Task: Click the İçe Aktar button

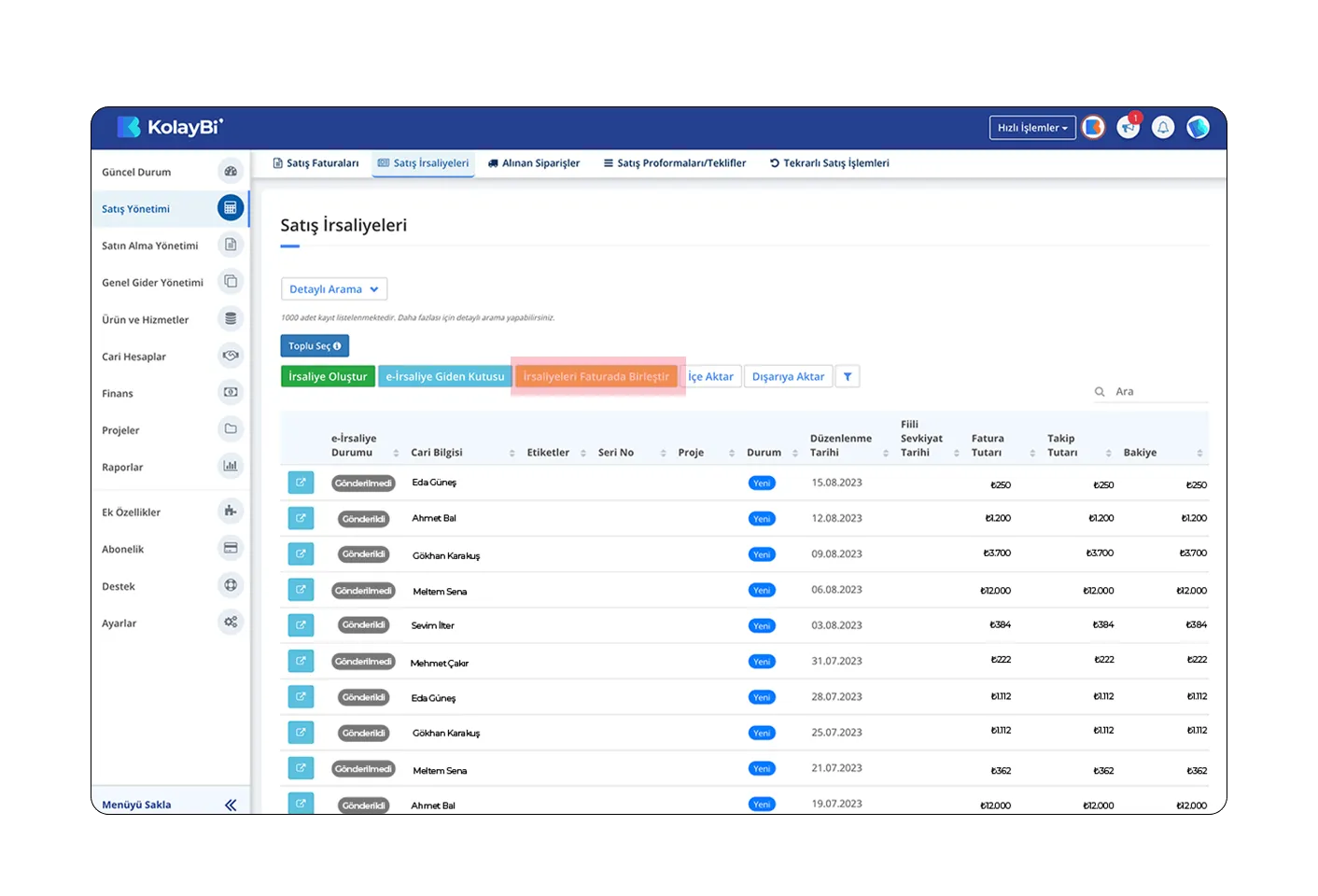Action: point(711,376)
